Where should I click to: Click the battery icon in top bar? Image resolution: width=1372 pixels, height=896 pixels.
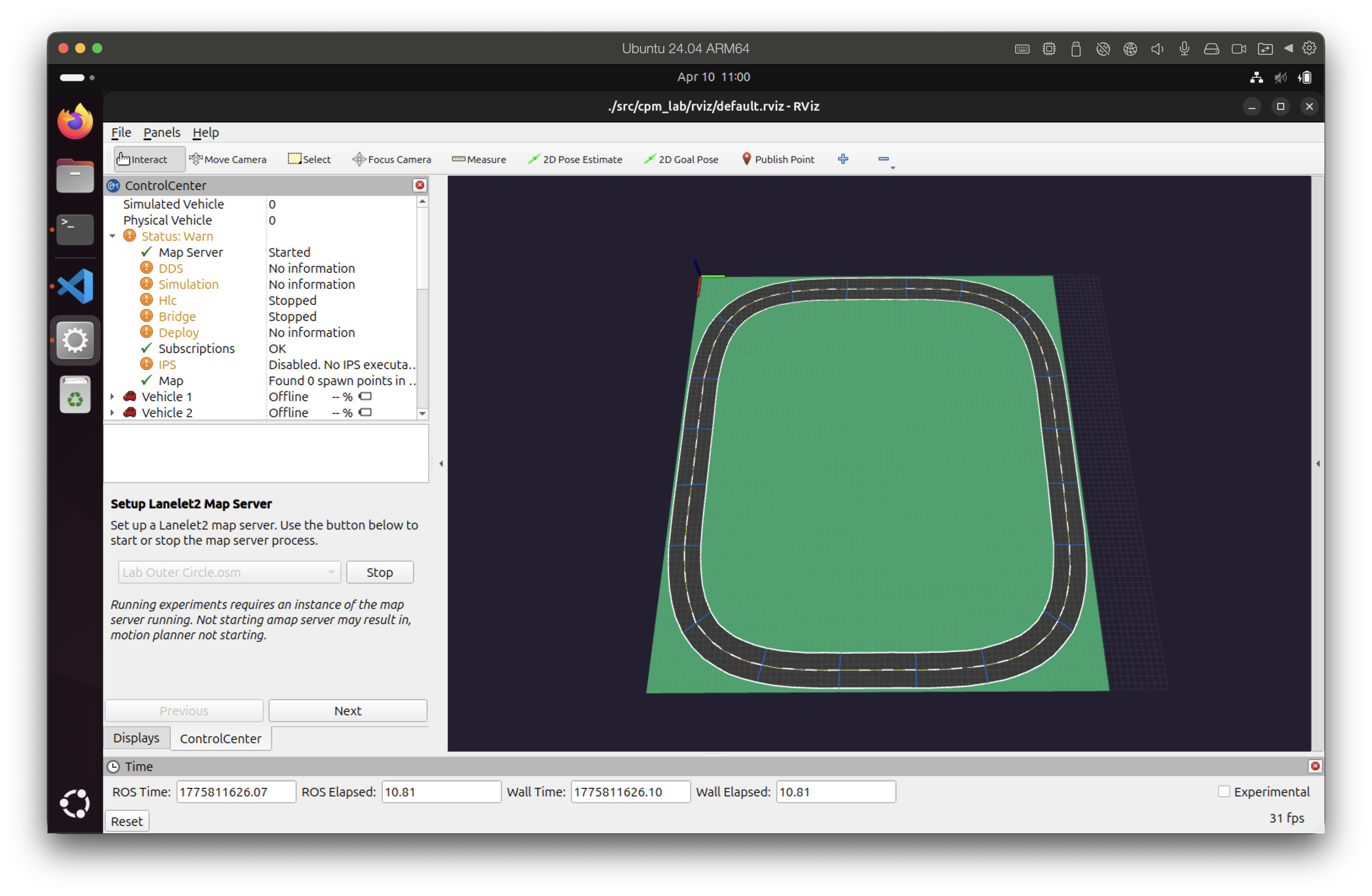(x=1305, y=77)
